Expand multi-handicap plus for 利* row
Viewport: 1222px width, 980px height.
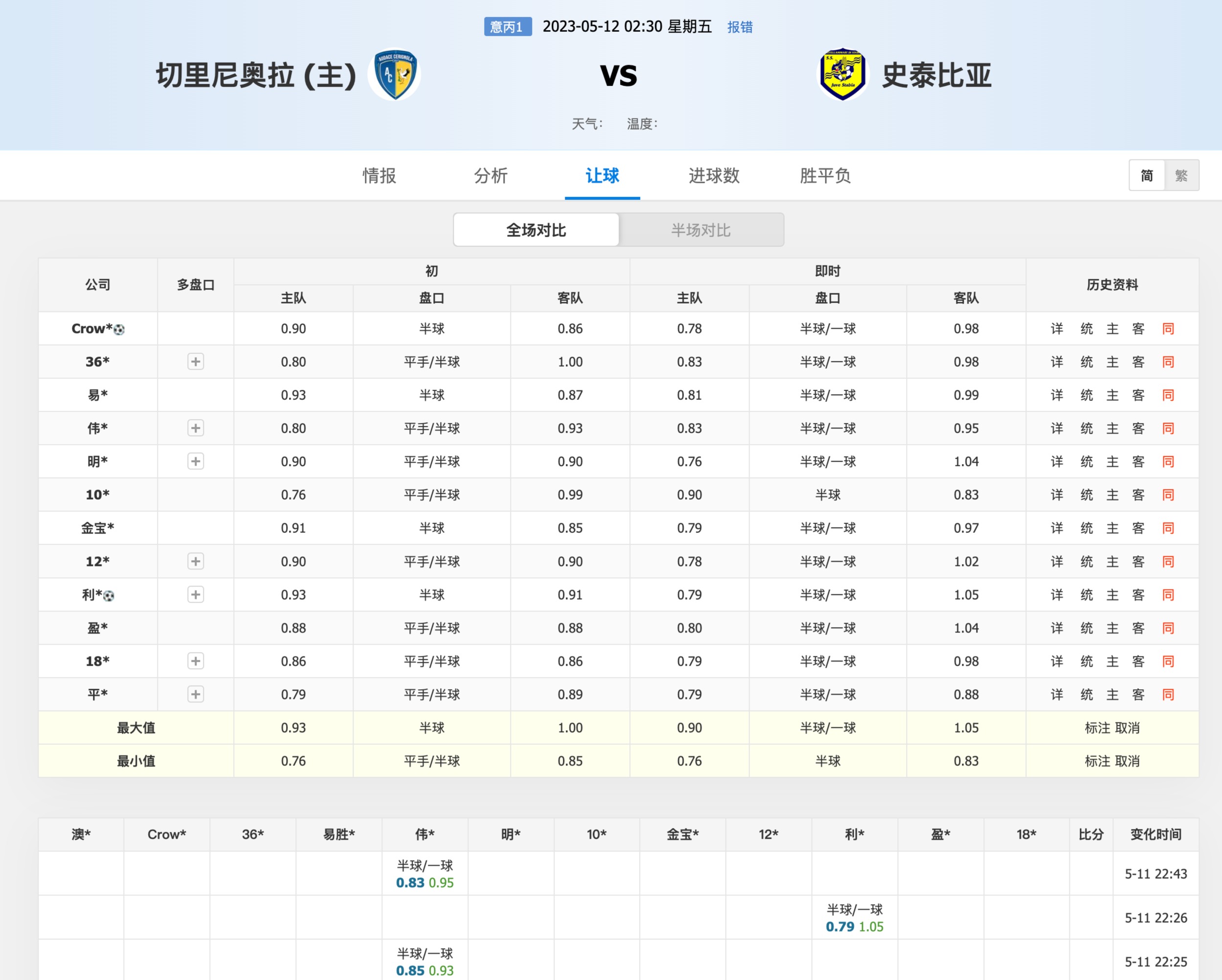tap(196, 594)
